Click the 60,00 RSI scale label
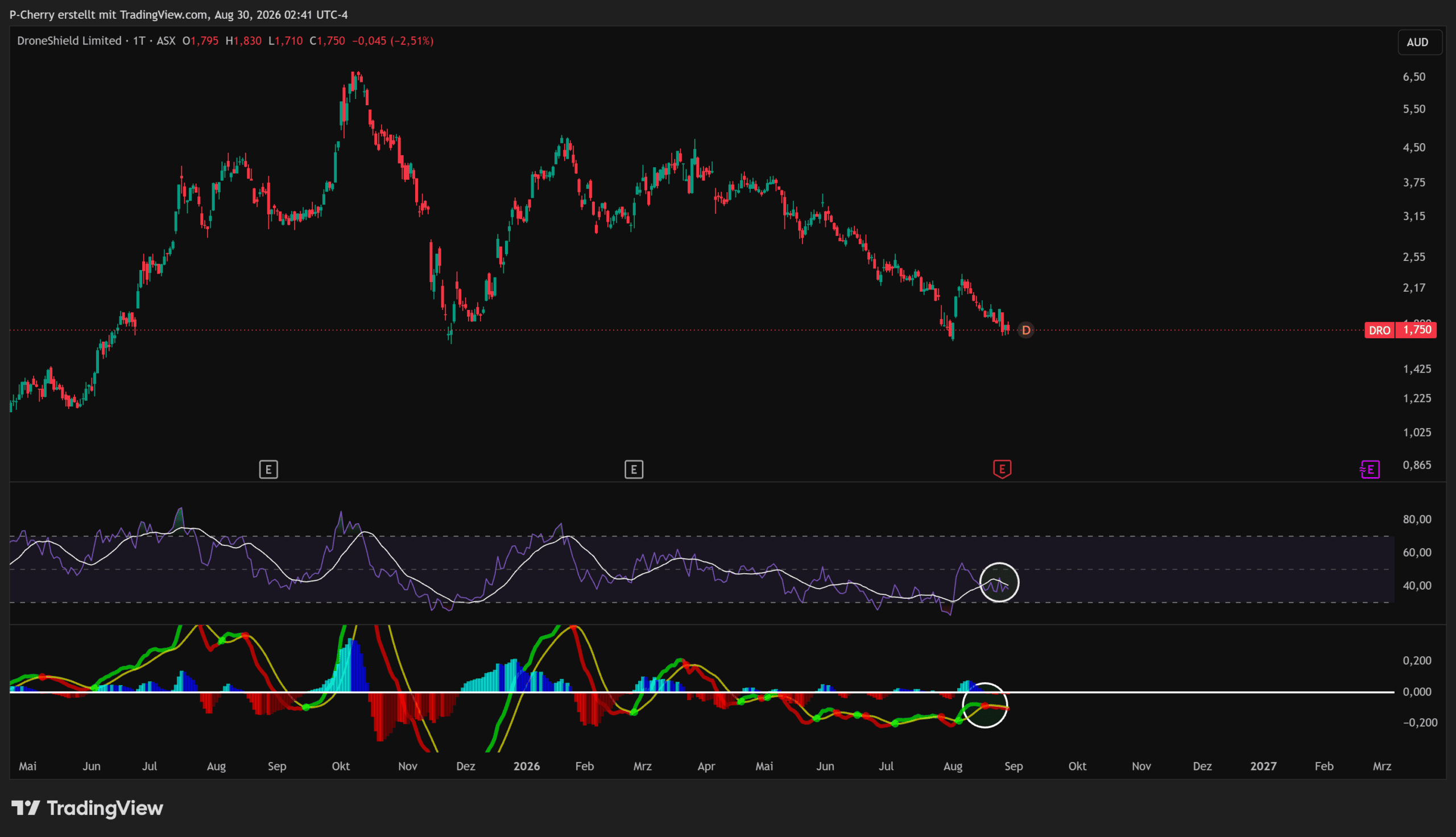1456x837 pixels. pos(1417,553)
